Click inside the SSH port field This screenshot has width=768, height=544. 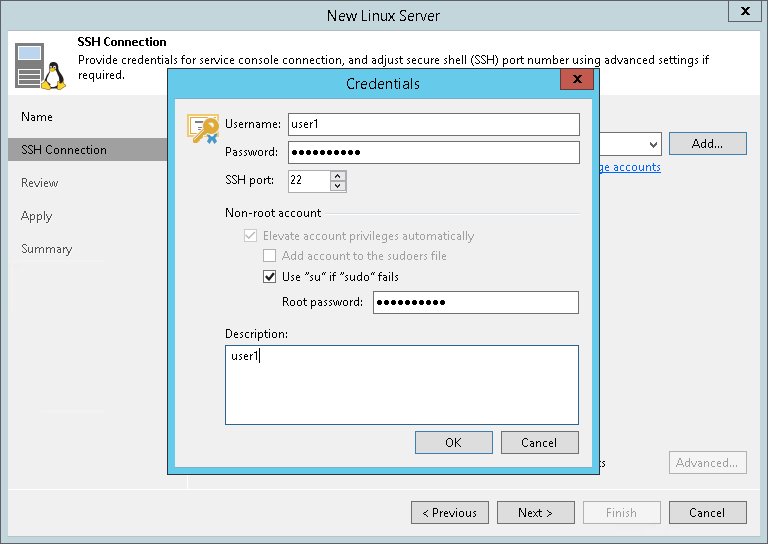[x=309, y=181]
